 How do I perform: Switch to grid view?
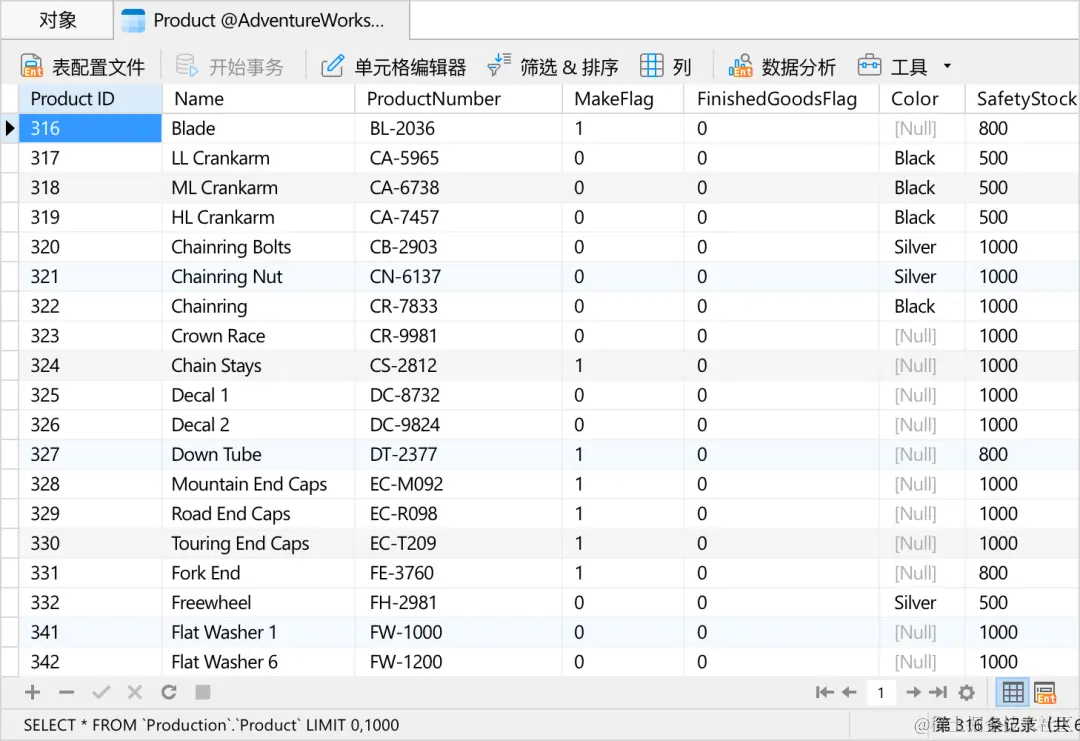(1012, 692)
